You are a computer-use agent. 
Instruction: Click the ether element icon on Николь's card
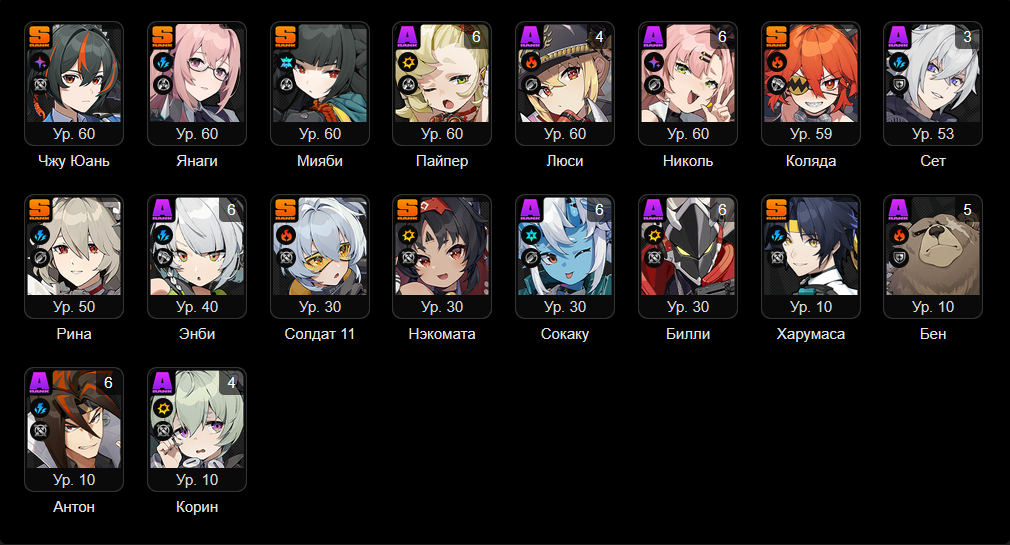coord(654,62)
